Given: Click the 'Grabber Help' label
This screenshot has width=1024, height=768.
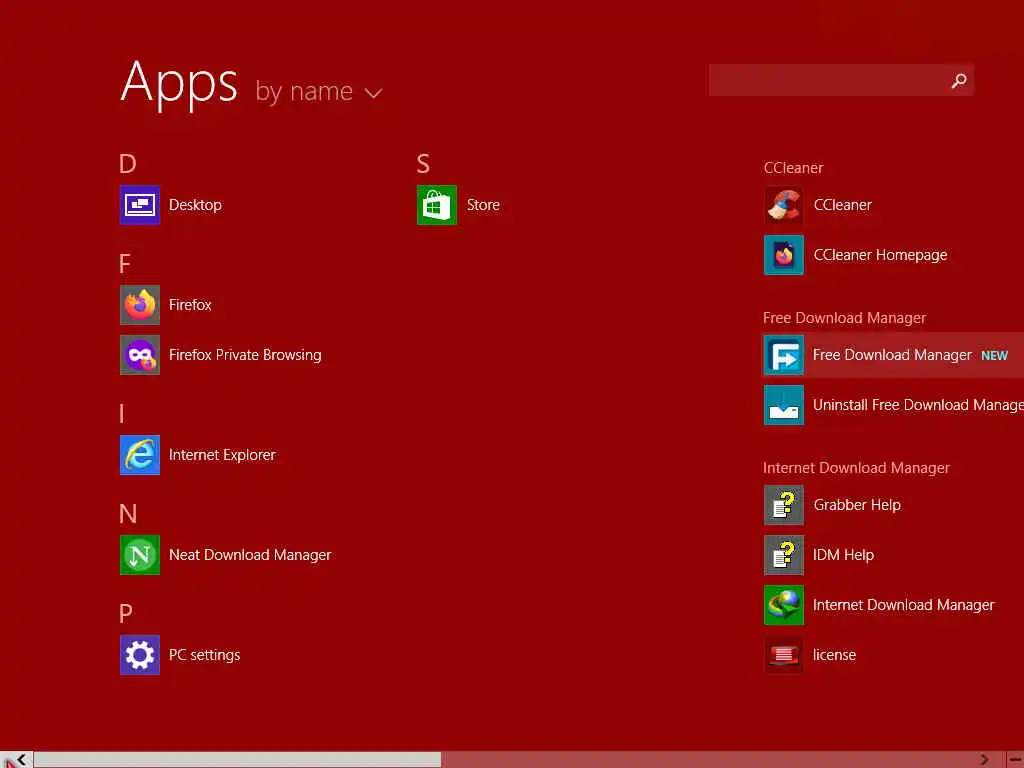Looking at the screenshot, I should click(x=857, y=505).
